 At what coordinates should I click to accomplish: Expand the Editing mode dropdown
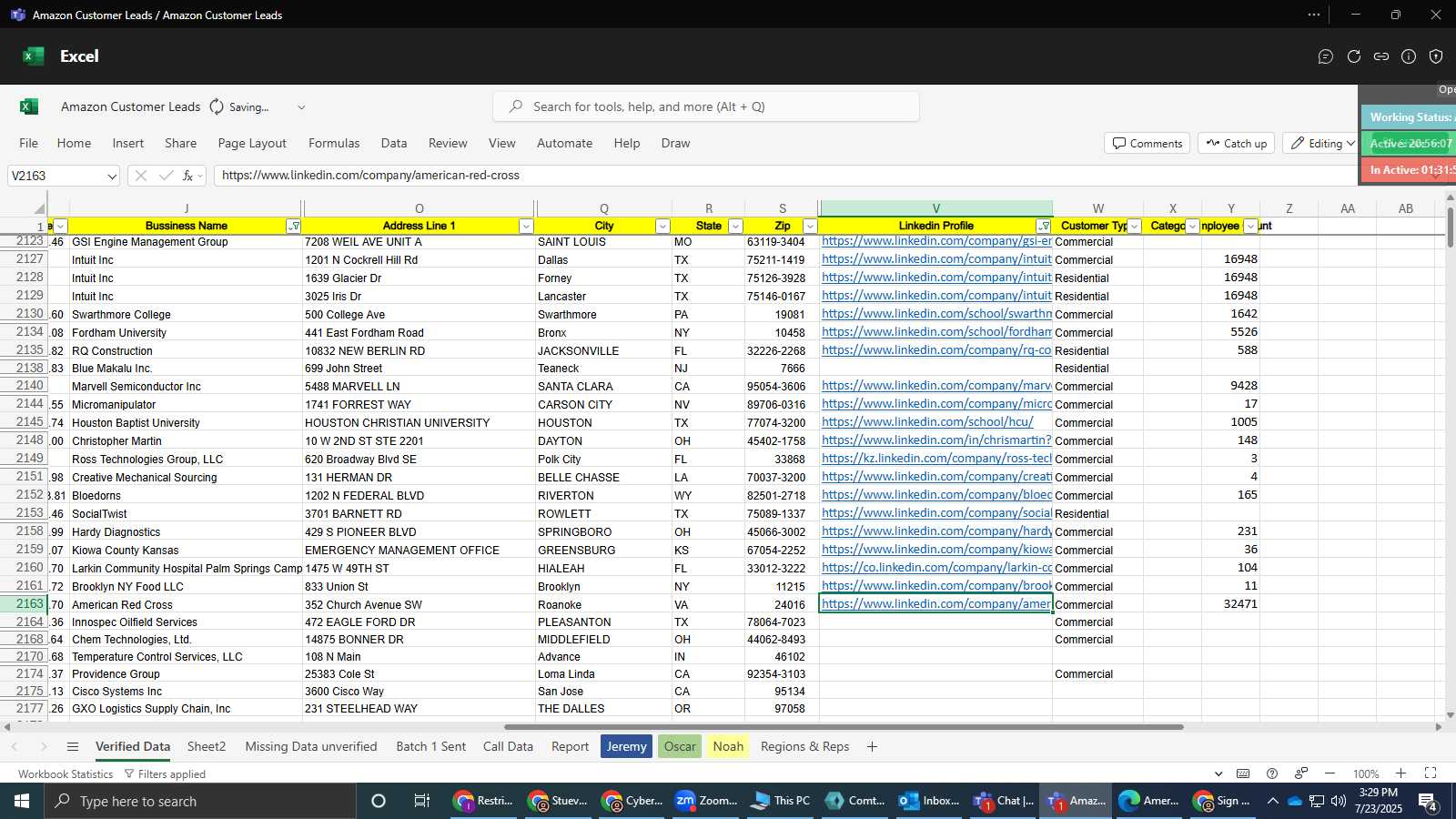point(1350,144)
